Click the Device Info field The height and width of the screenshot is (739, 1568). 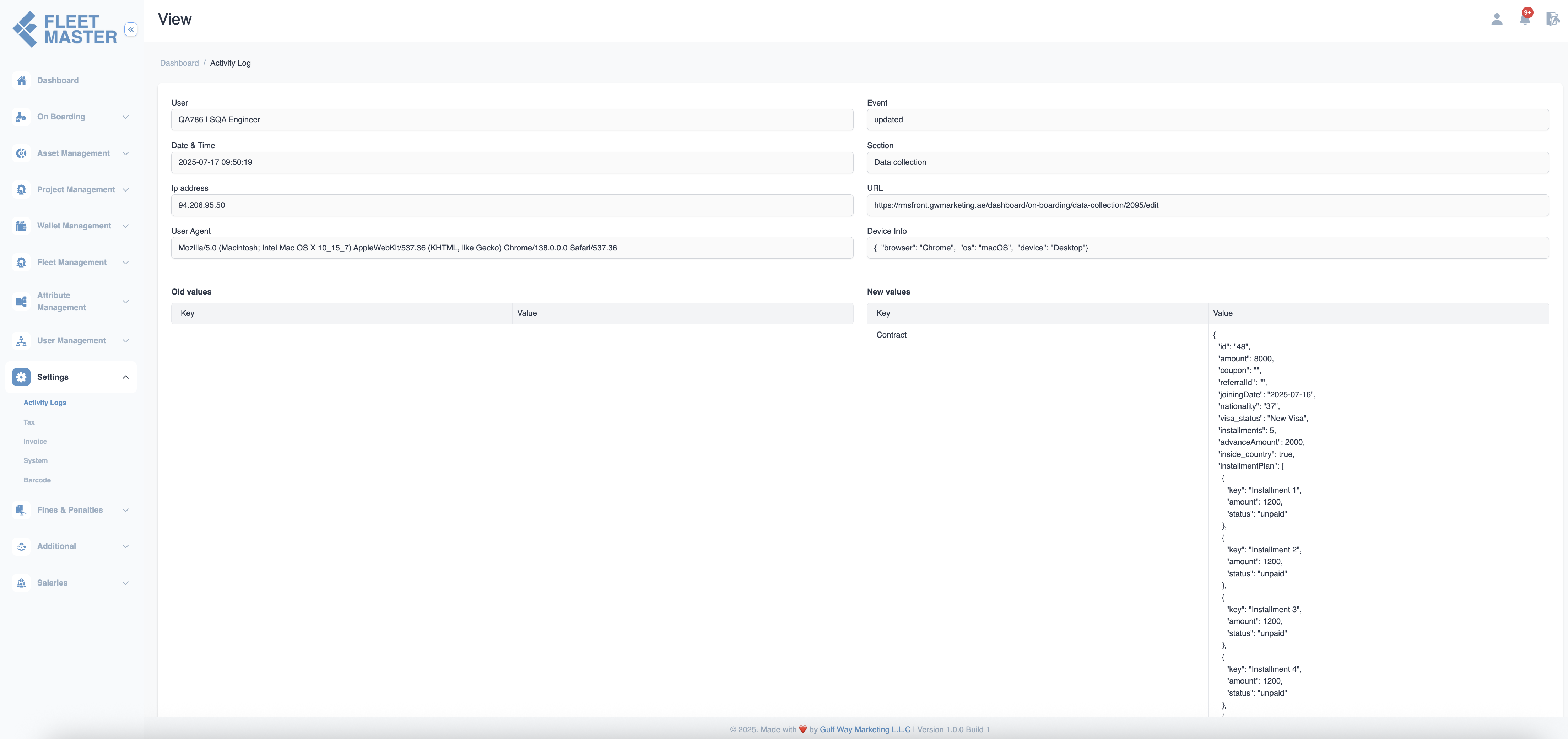(x=1208, y=248)
